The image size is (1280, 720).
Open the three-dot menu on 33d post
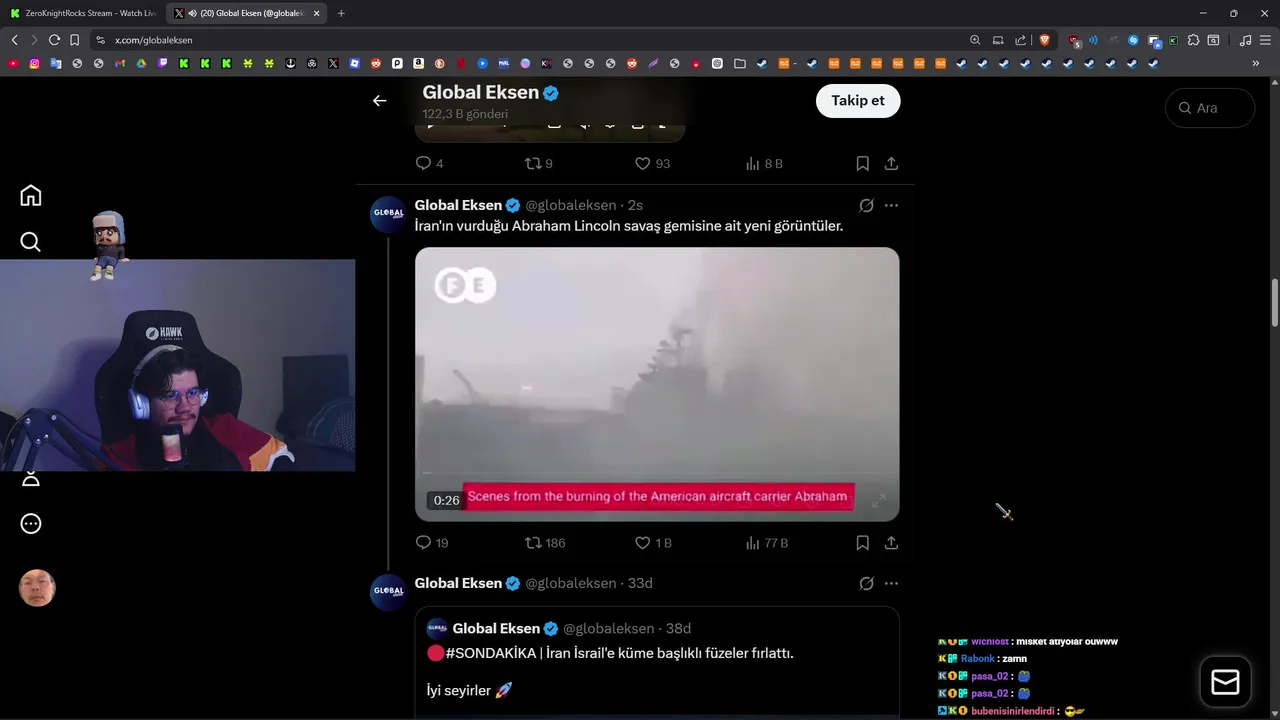891,583
